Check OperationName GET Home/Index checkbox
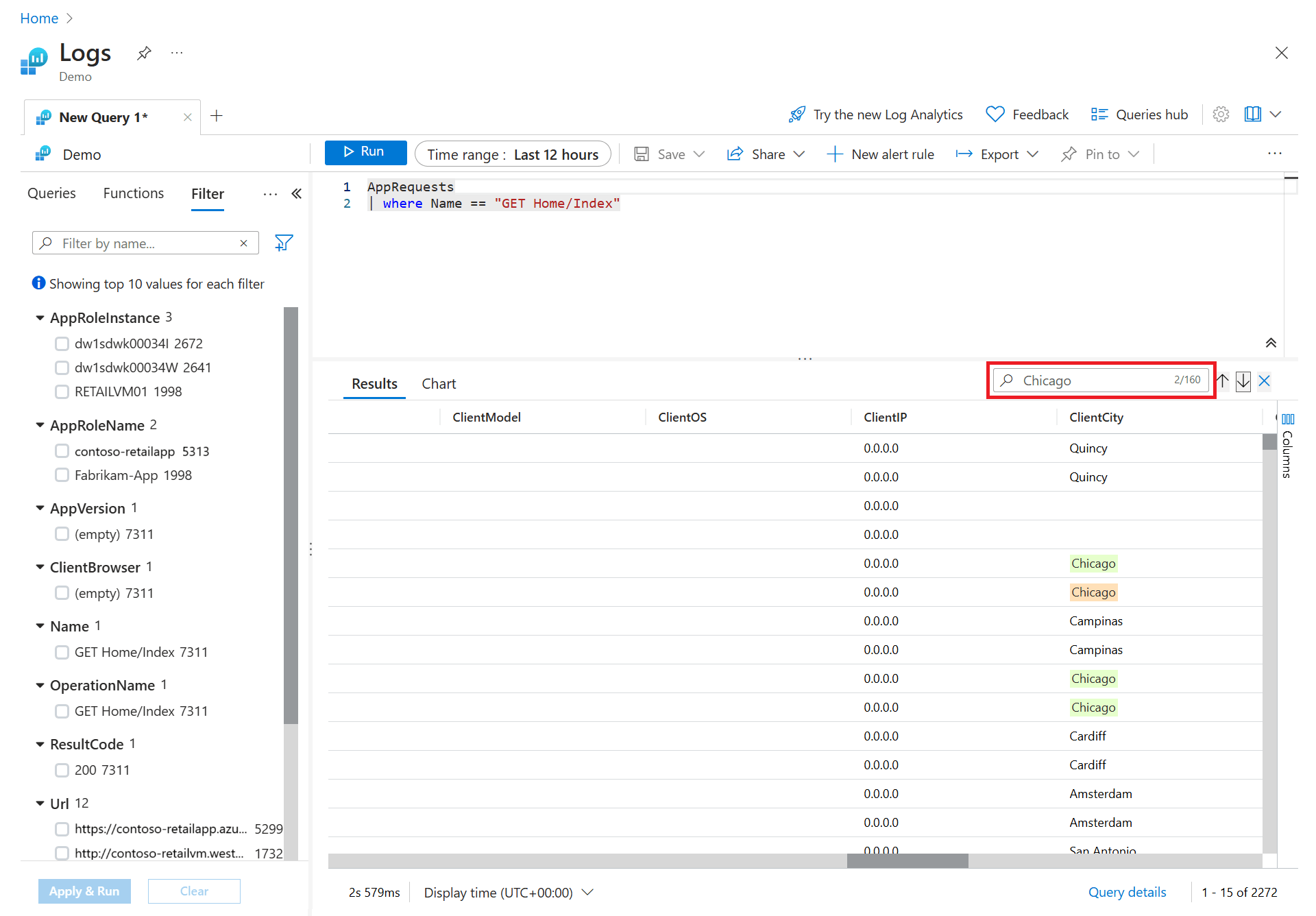 pos(62,711)
